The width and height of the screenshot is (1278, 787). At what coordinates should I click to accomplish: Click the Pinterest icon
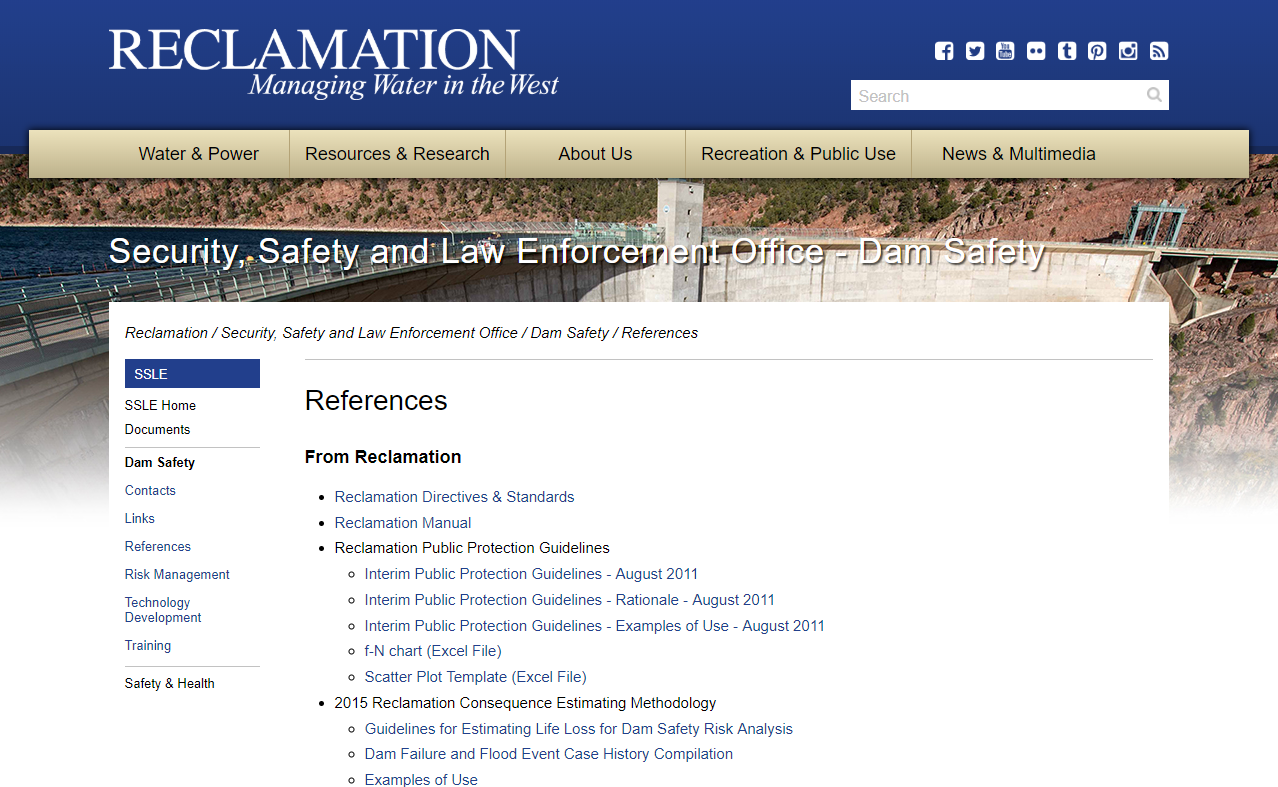tap(1097, 51)
